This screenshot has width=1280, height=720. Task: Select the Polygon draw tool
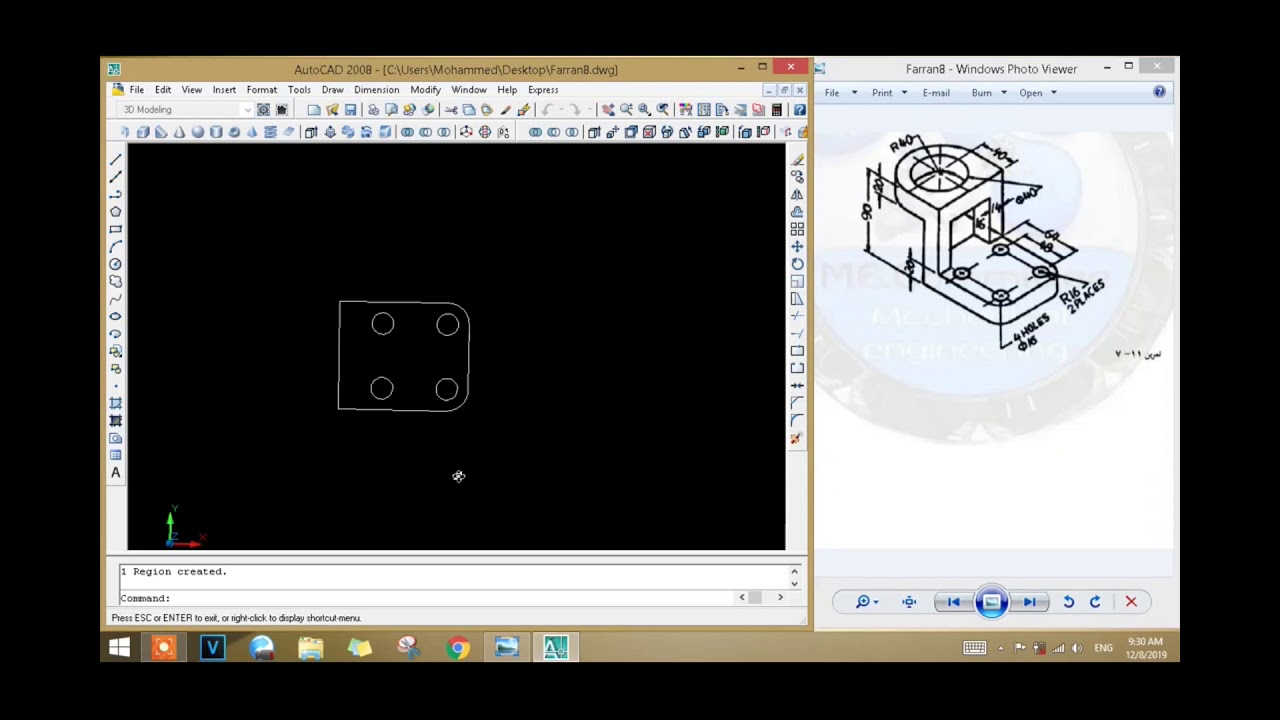(x=115, y=212)
